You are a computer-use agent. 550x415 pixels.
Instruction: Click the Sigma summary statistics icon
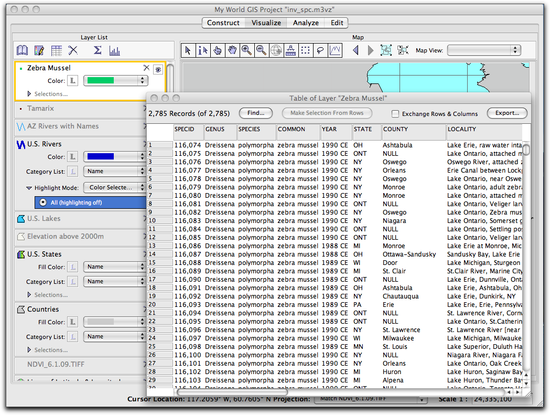[98, 51]
